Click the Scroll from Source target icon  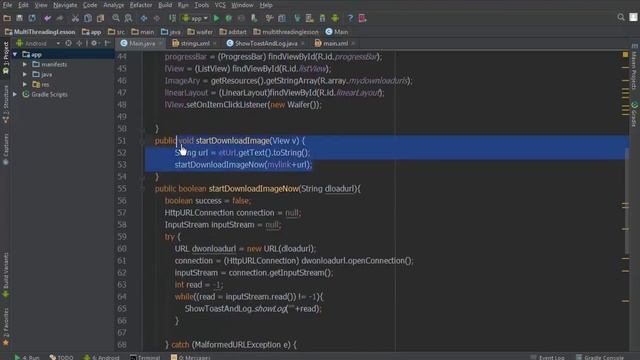tap(68, 43)
